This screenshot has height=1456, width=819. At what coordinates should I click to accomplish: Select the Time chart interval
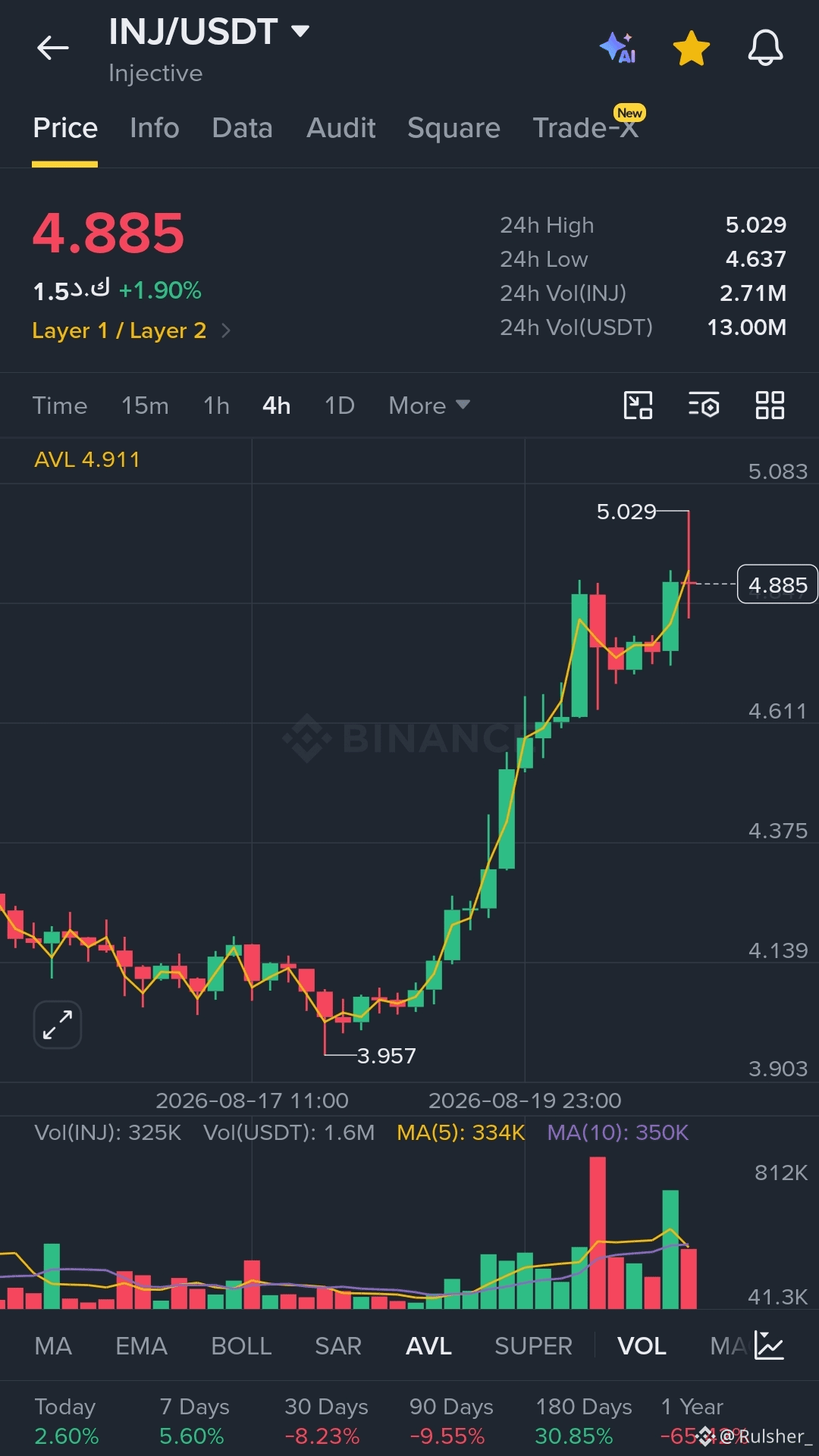[x=60, y=405]
